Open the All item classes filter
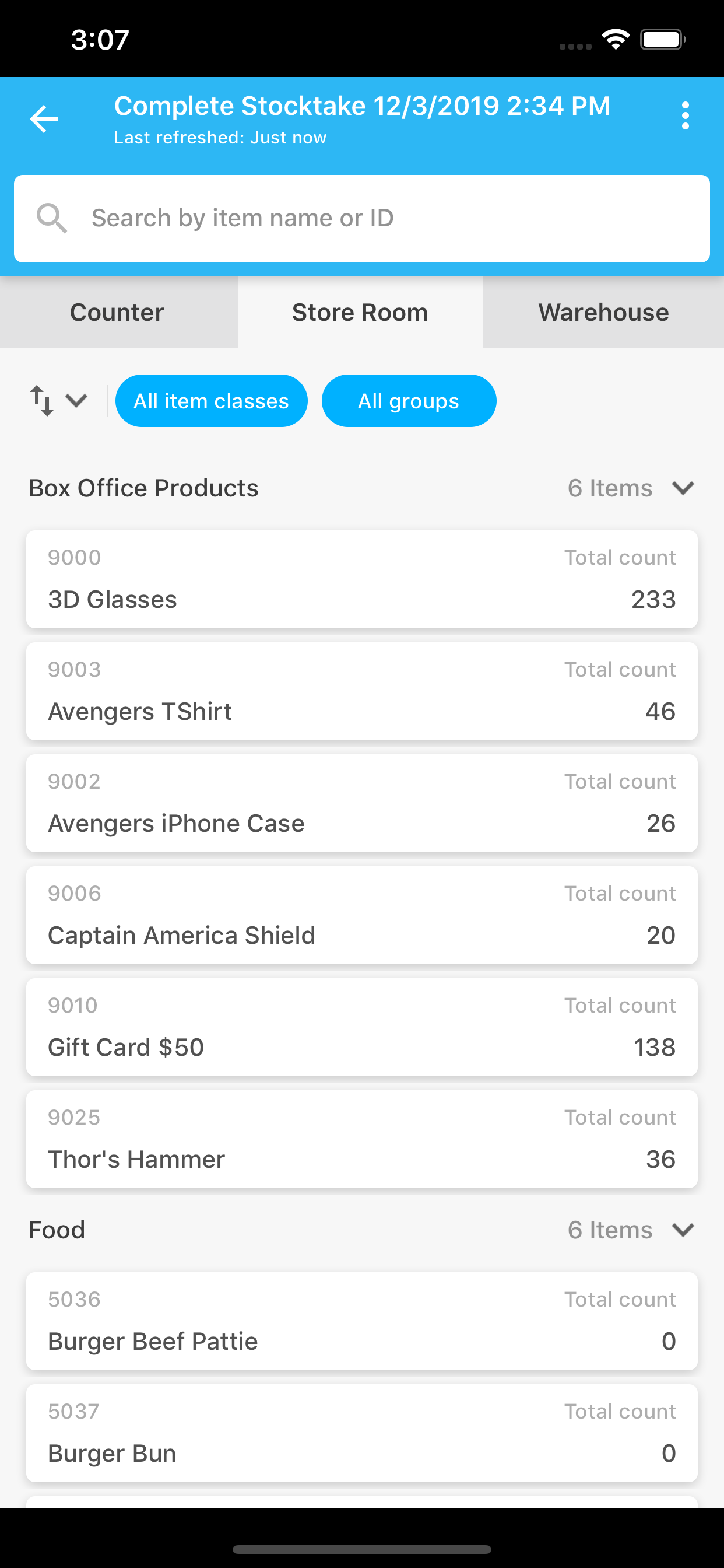This screenshot has height=1568, width=724. (211, 401)
